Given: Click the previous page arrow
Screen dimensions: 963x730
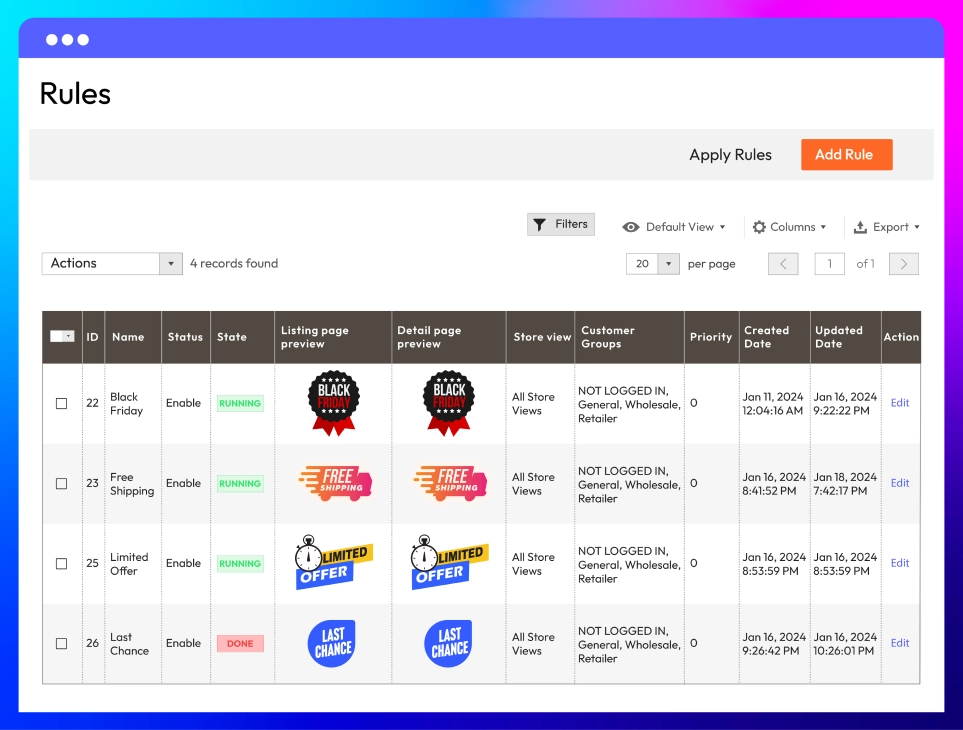Looking at the screenshot, I should tap(783, 263).
